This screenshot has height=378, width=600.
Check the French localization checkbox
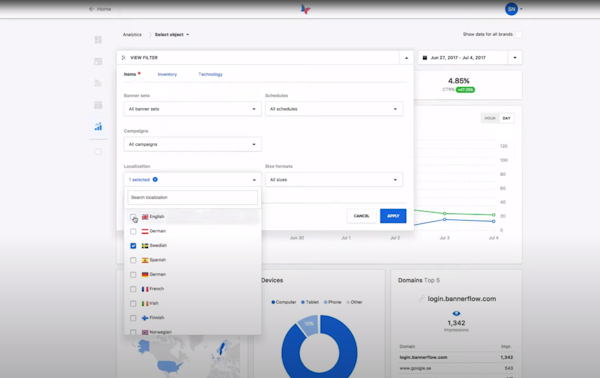(x=133, y=289)
